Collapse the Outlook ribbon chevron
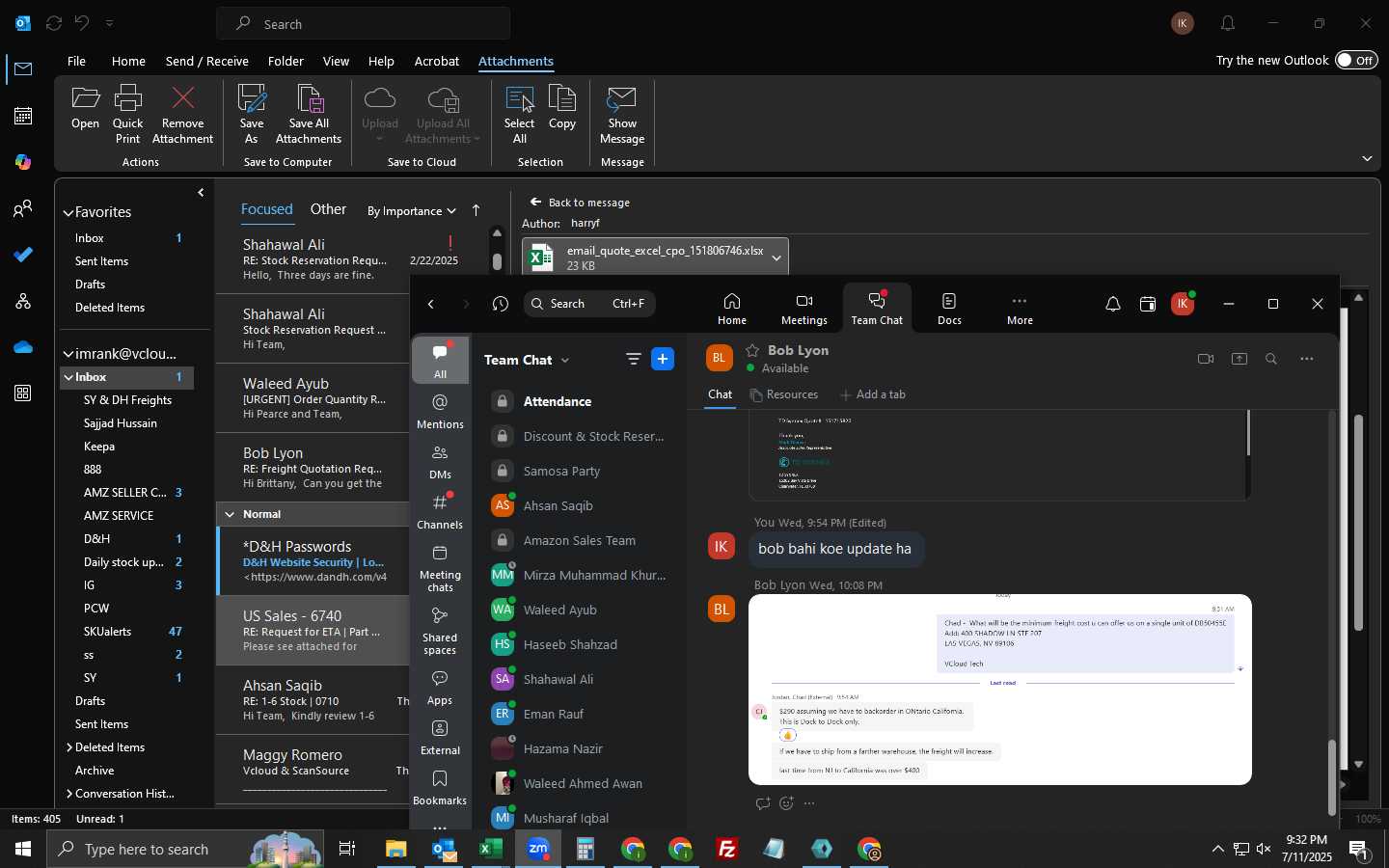Image resolution: width=1389 pixels, height=868 pixels. tap(1367, 158)
